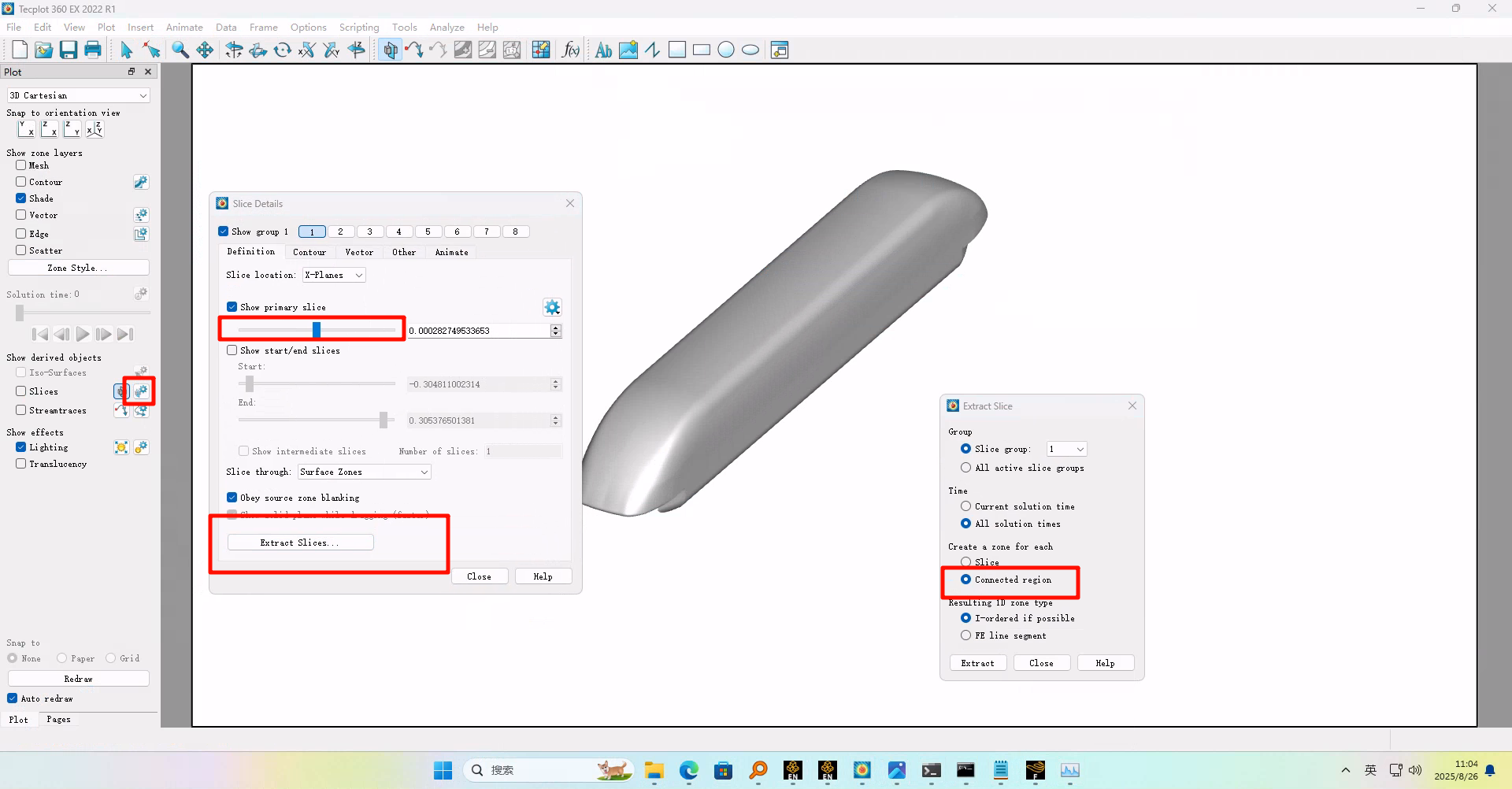
Task: Click the primary slice position slider handle
Action: [x=317, y=329]
